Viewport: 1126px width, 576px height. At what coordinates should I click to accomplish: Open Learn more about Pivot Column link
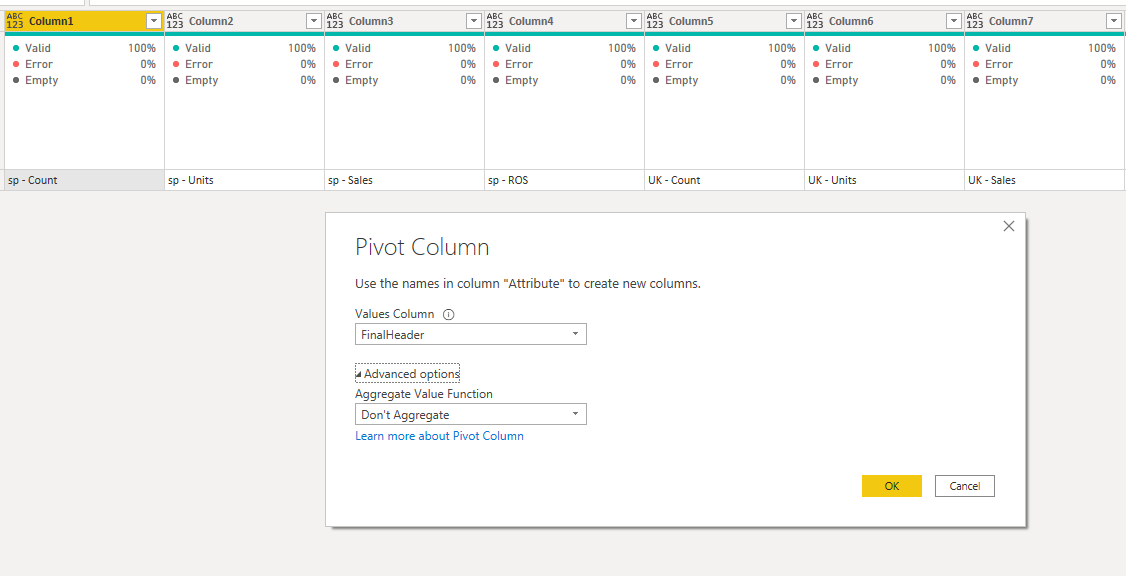coord(439,436)
